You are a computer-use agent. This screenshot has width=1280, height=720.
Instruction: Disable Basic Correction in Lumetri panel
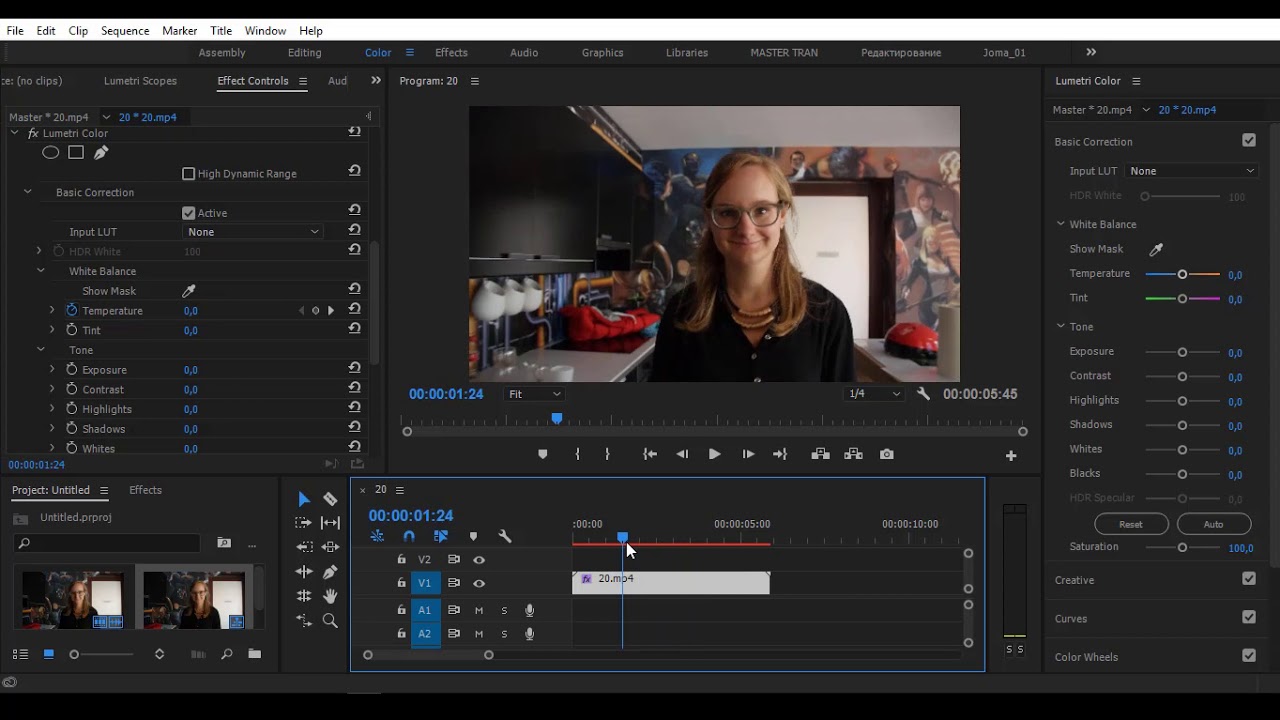(x=1249, y=141)
